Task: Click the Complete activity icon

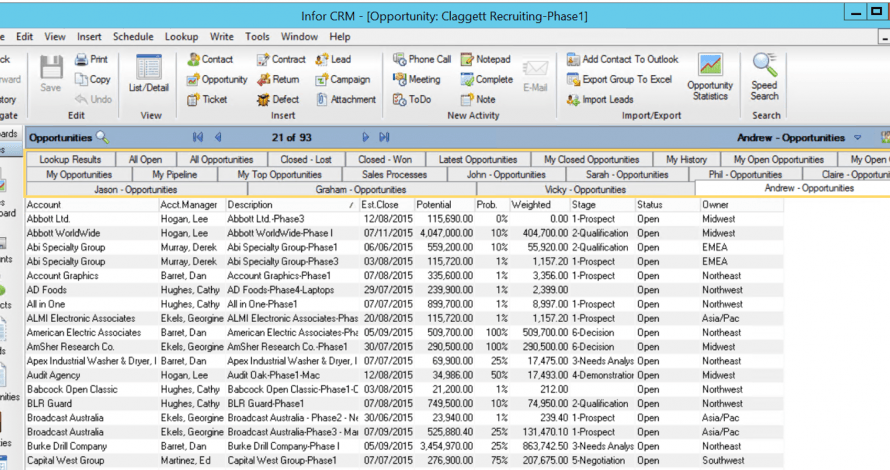Action: click(467, 79)
